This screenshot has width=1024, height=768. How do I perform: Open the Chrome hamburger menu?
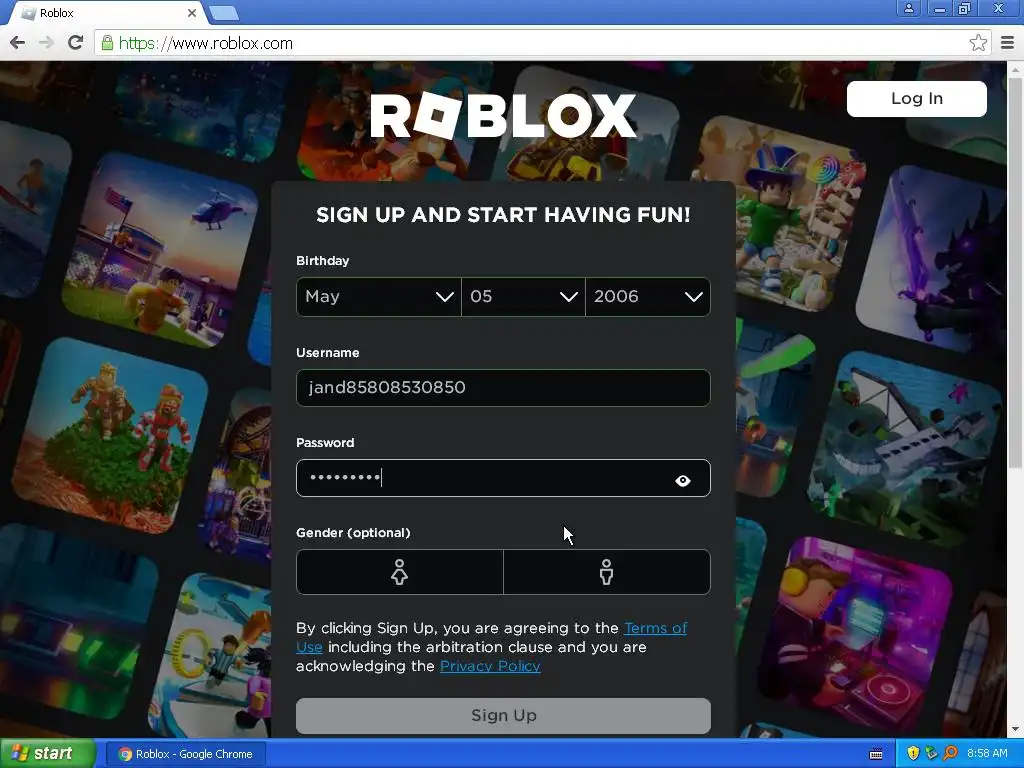point(1007,43)
